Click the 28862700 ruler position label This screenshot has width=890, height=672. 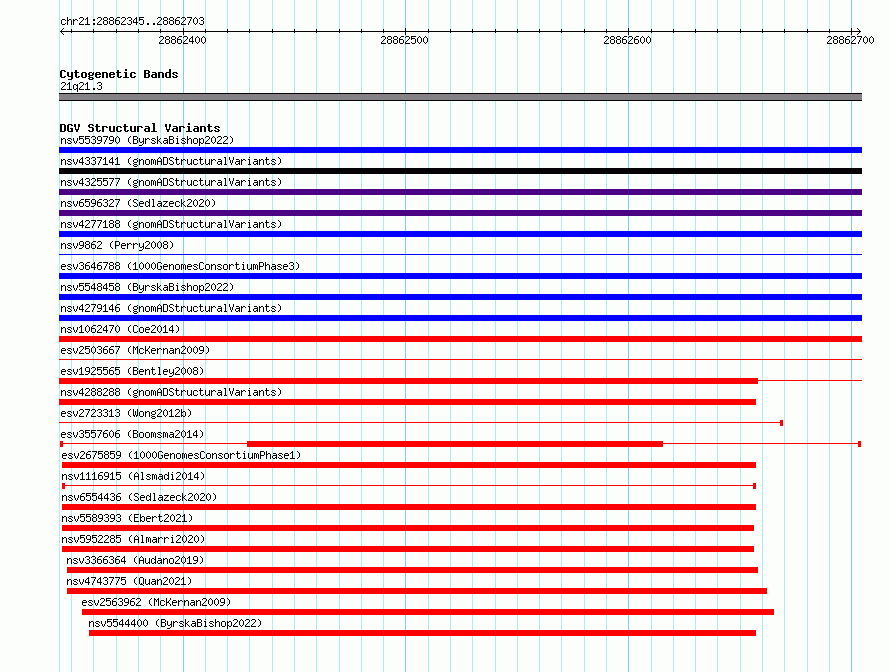(x=850, y=40)
